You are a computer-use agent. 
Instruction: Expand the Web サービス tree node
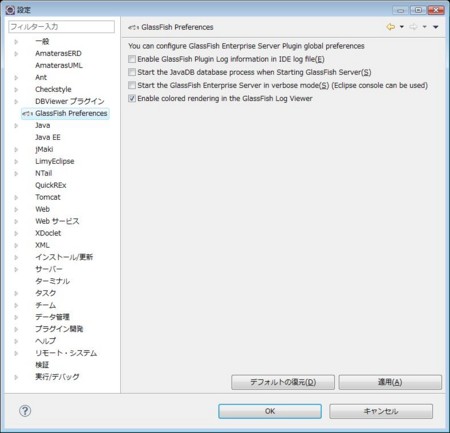click(16, 222)
